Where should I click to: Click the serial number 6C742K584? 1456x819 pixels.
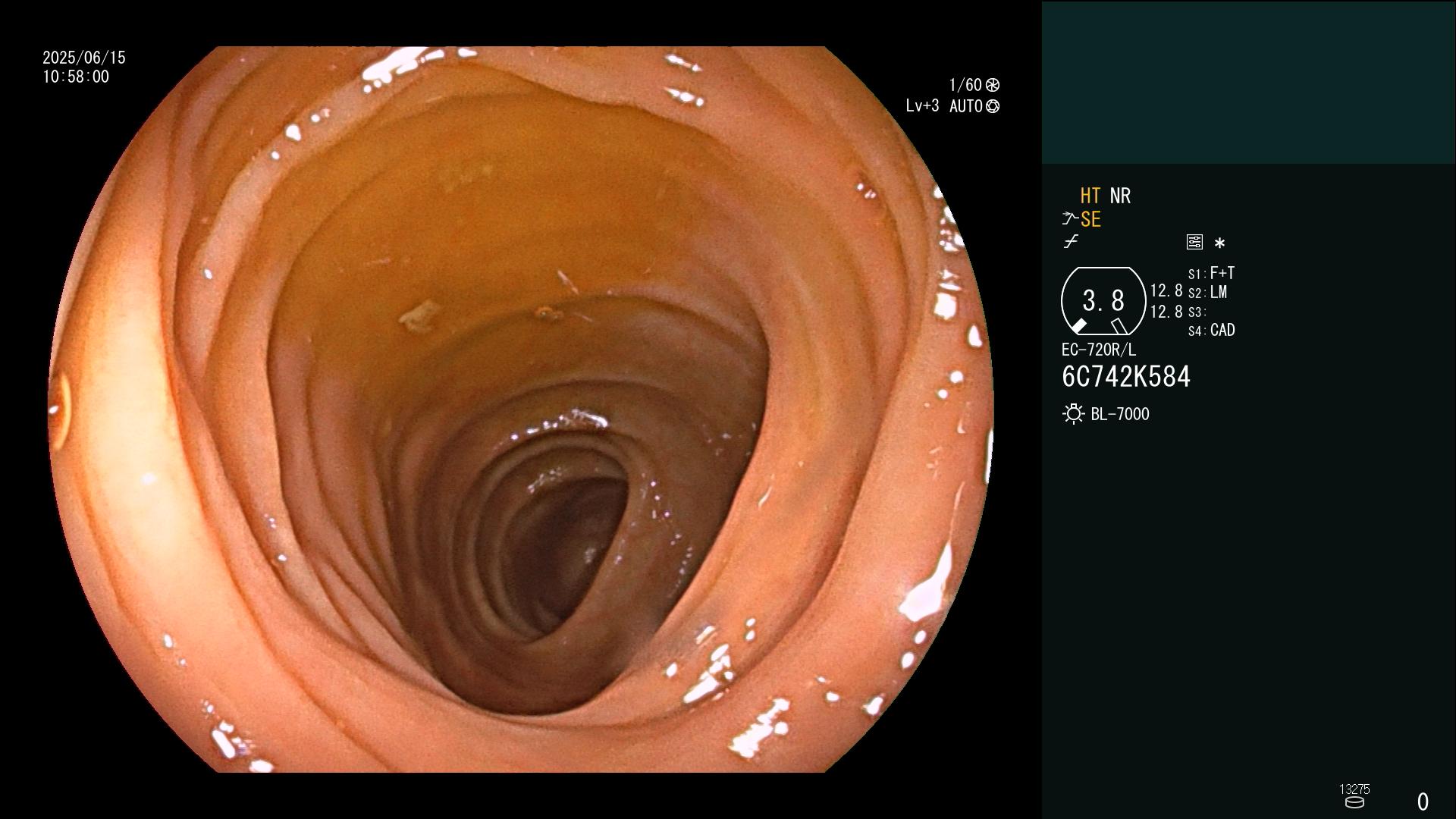coord(1126,377)
